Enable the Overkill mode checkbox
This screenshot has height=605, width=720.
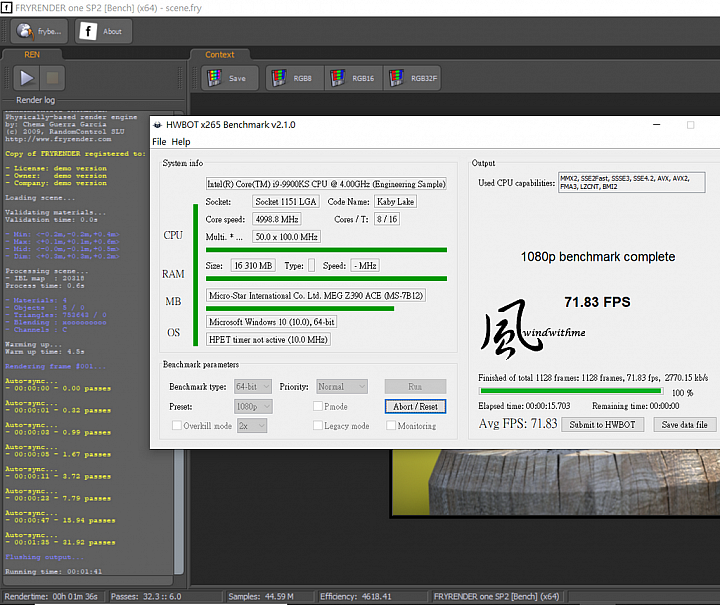tap(176, 426)
